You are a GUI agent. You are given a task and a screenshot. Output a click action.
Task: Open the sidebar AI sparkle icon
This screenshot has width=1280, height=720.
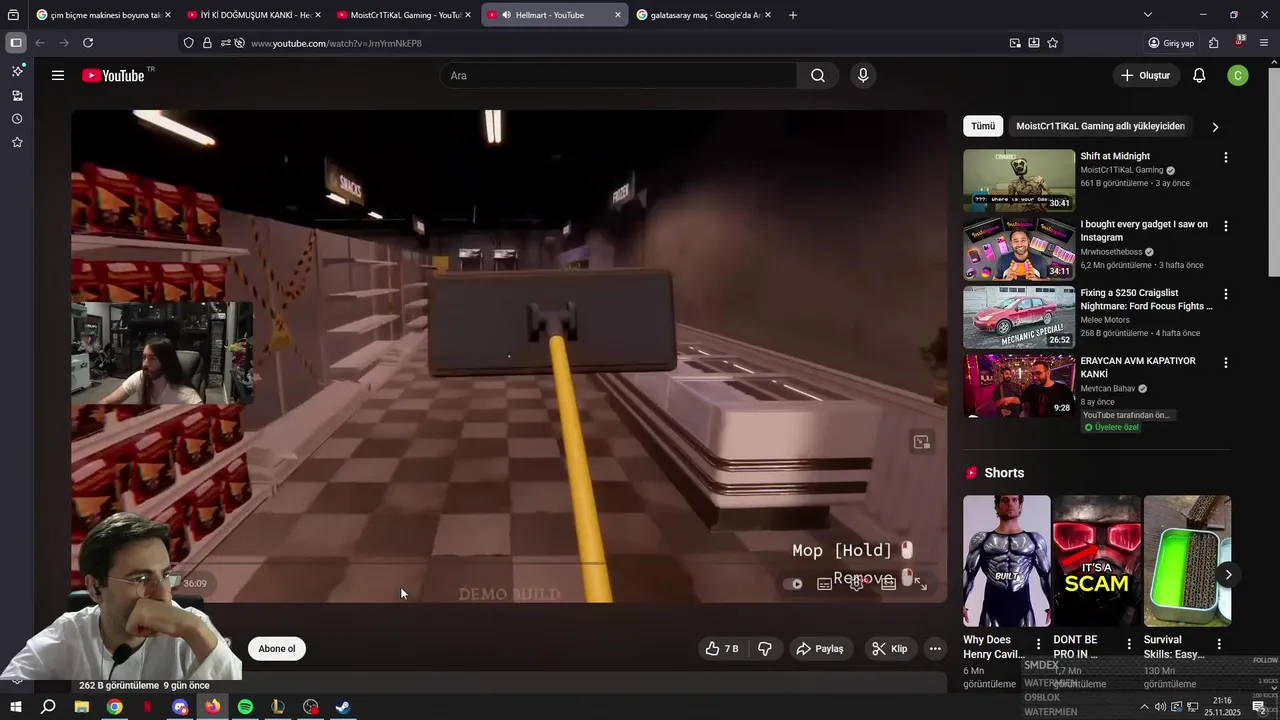(17, 71)
